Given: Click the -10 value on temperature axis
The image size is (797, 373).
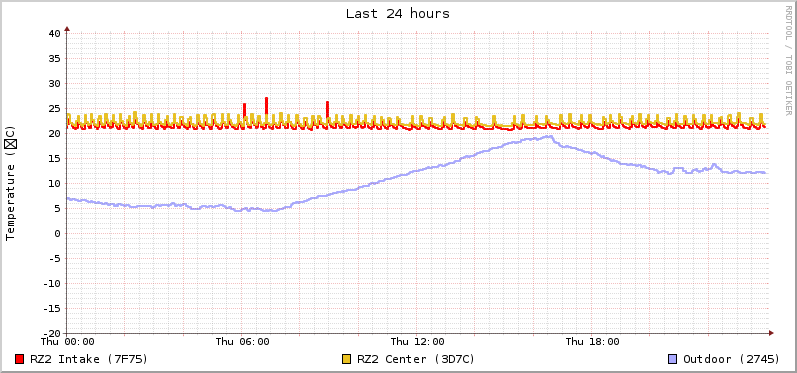Looking at the screenshot, I should [x=51, y=284].
